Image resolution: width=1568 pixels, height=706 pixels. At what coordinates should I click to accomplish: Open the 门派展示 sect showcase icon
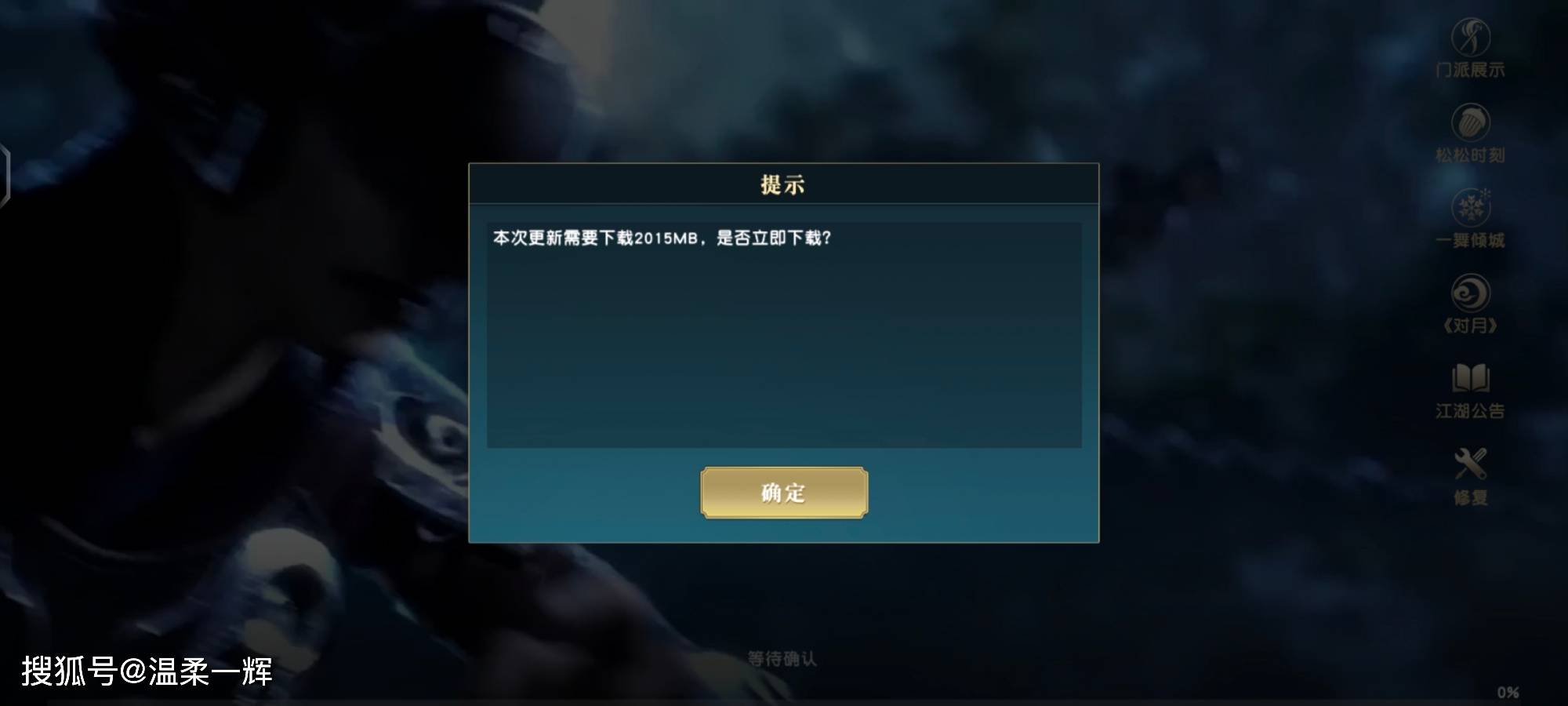tap(1470, 36)
